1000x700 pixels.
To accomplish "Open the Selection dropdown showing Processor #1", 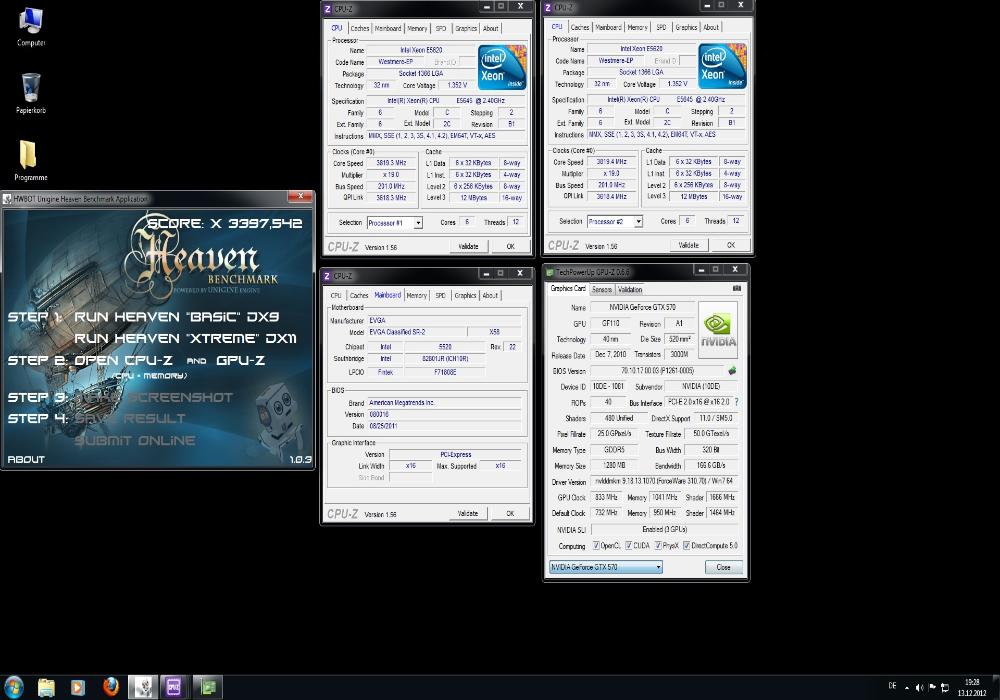I will click(395, 222).
